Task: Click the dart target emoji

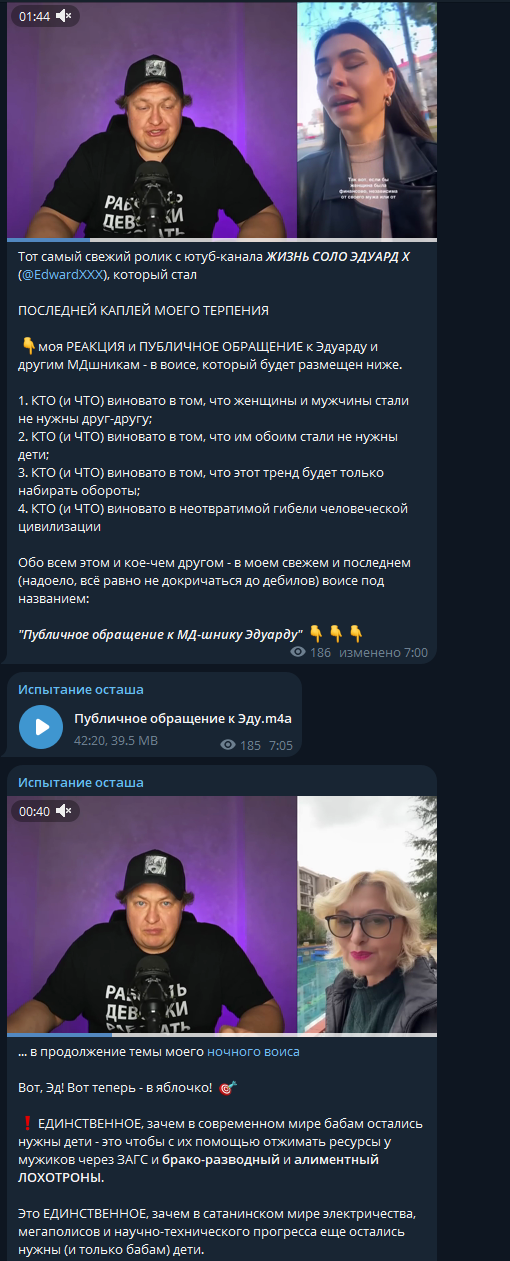Action: [227, 1086]
